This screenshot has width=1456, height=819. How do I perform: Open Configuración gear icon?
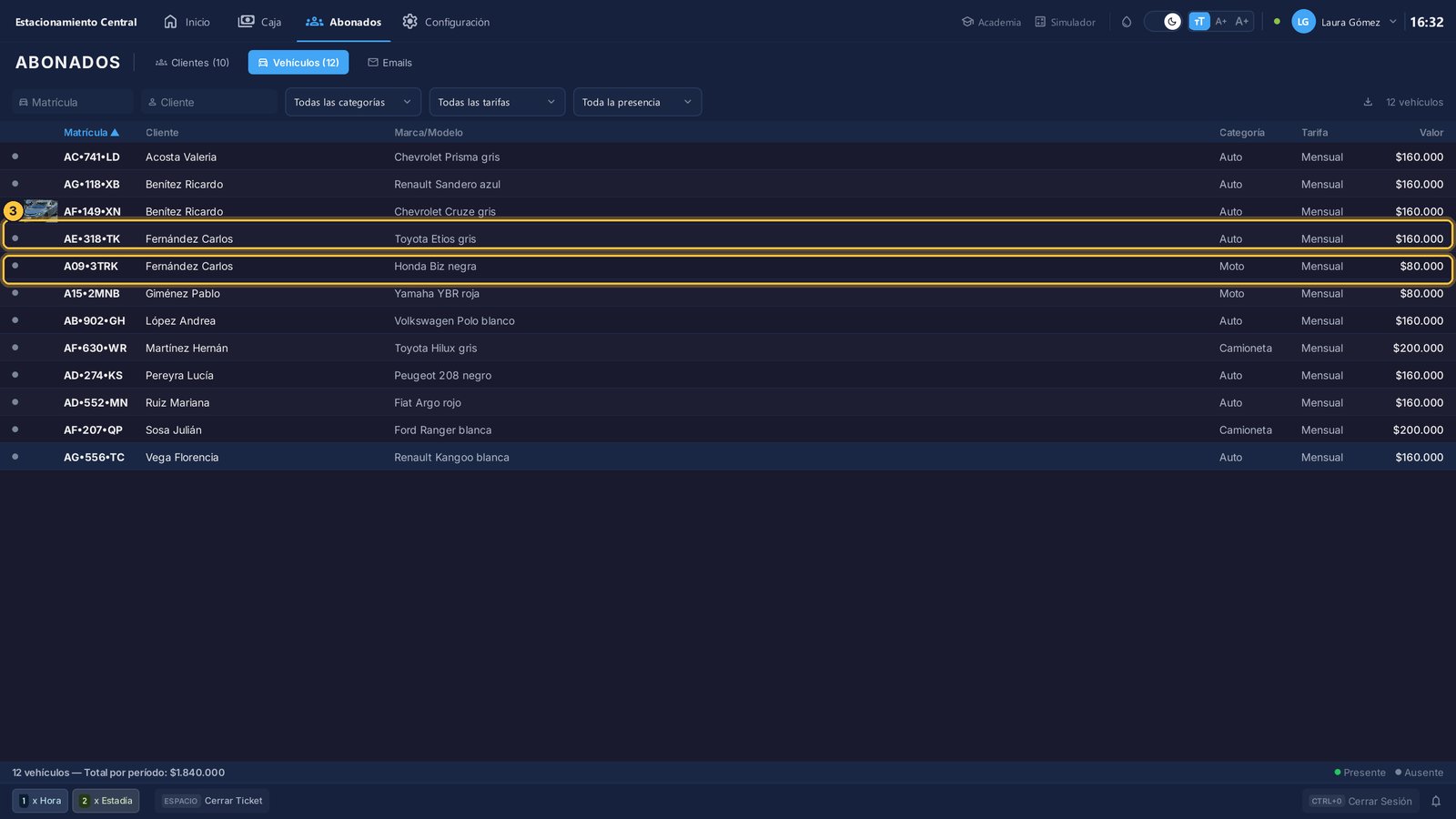(410, 21)
